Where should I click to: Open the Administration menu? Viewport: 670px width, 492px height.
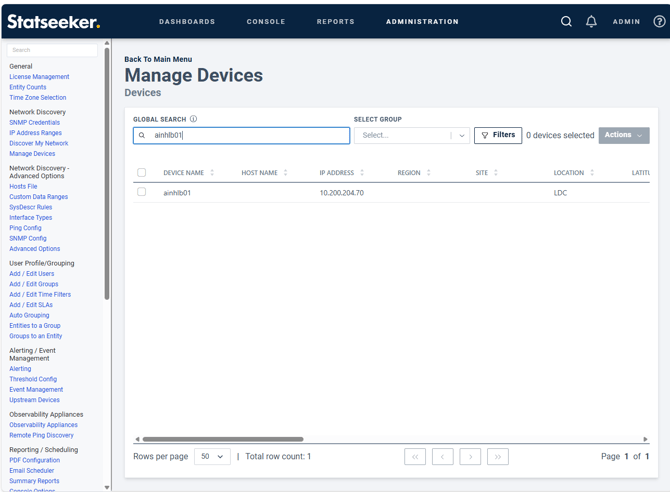[x=422, y=21]
